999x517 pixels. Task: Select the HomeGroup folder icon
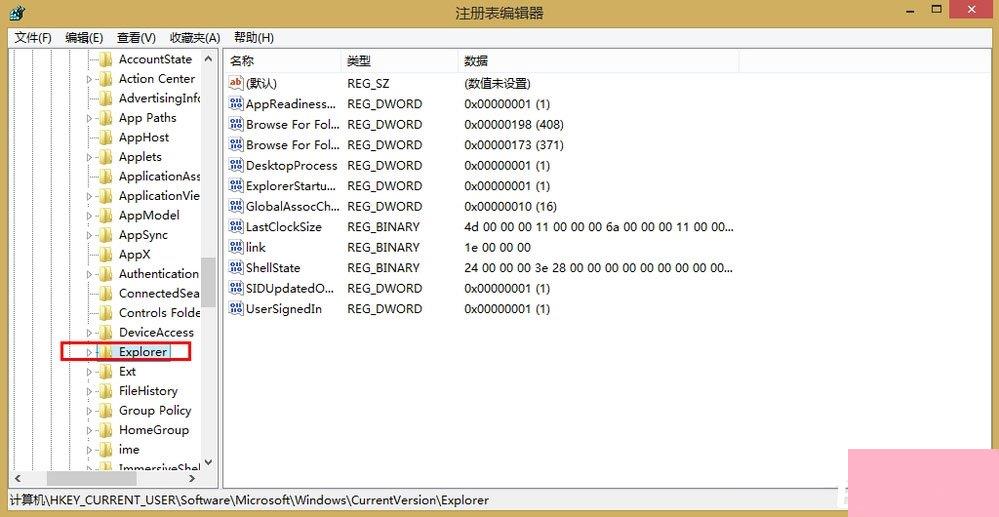(x=106, y=430)
